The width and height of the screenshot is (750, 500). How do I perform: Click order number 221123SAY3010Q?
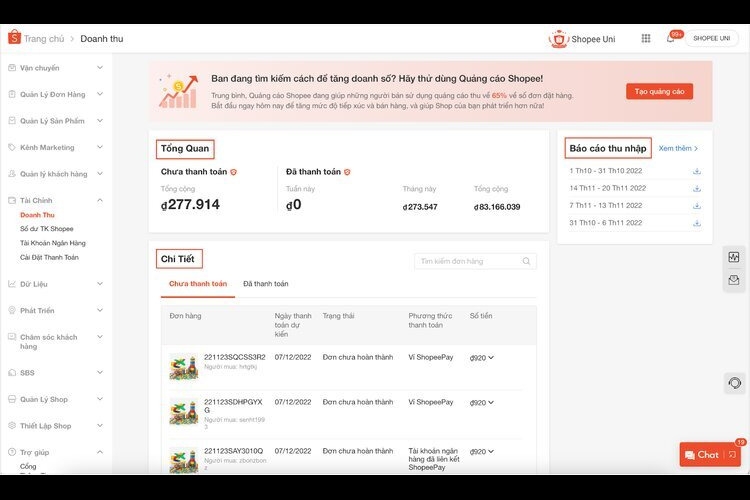(233, 451)
